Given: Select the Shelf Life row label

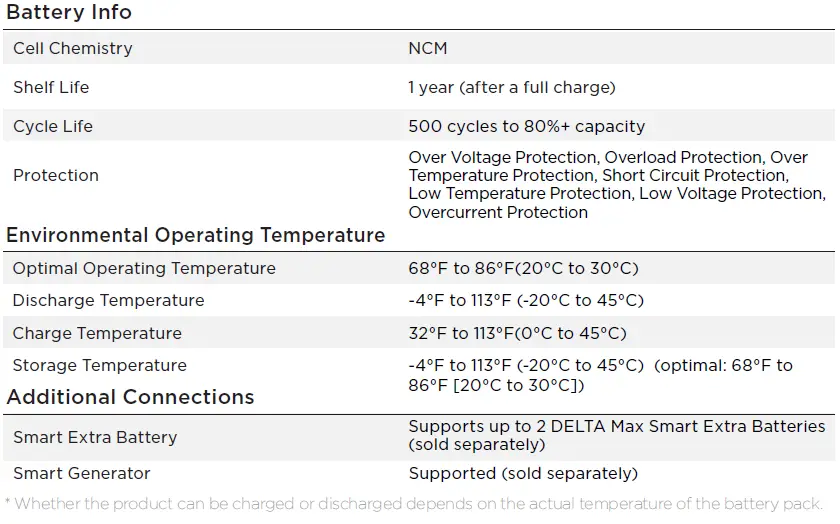Looking at the screenshot, I should (x=51, y=87).
